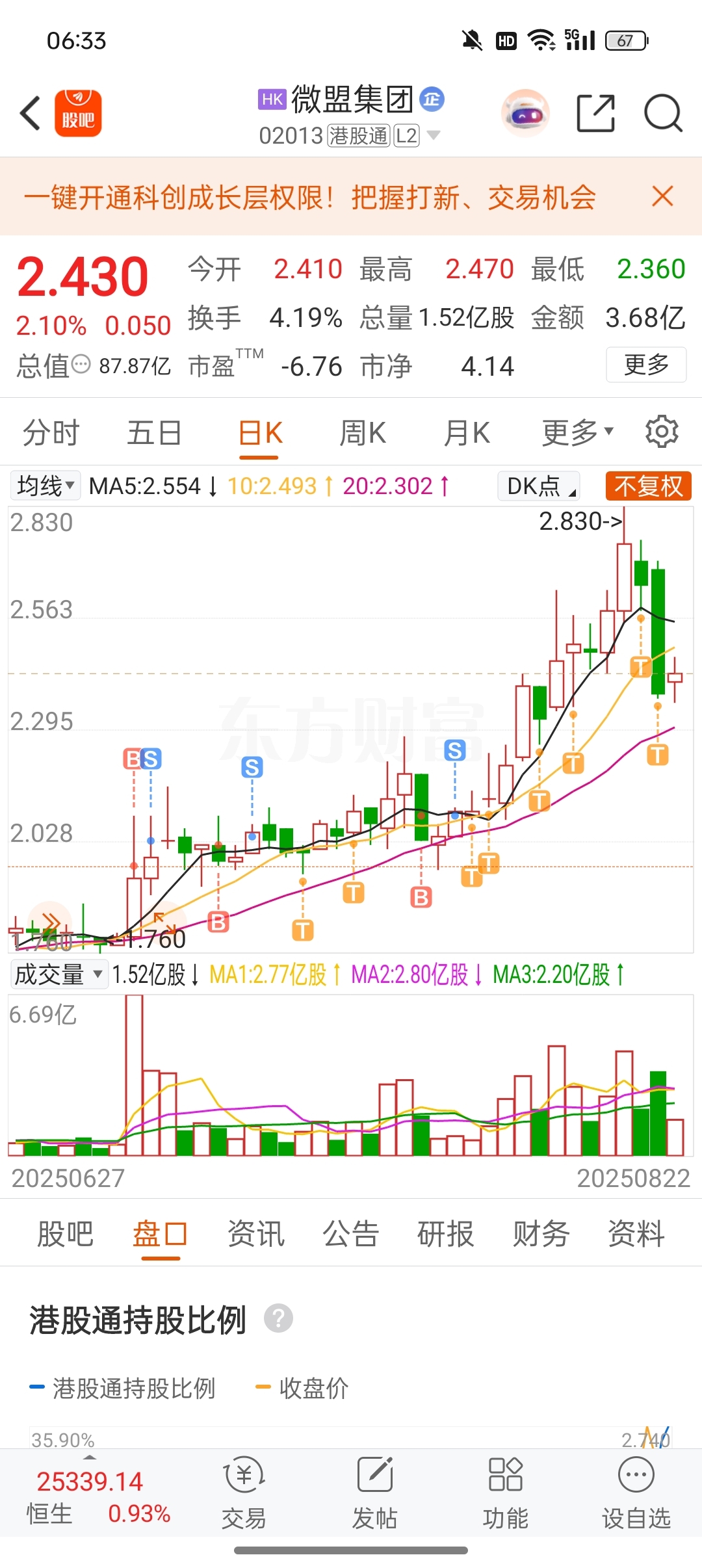Switch to the 月K chart tab
Screen dimensions: 702x1568
(x=466, y=432)
